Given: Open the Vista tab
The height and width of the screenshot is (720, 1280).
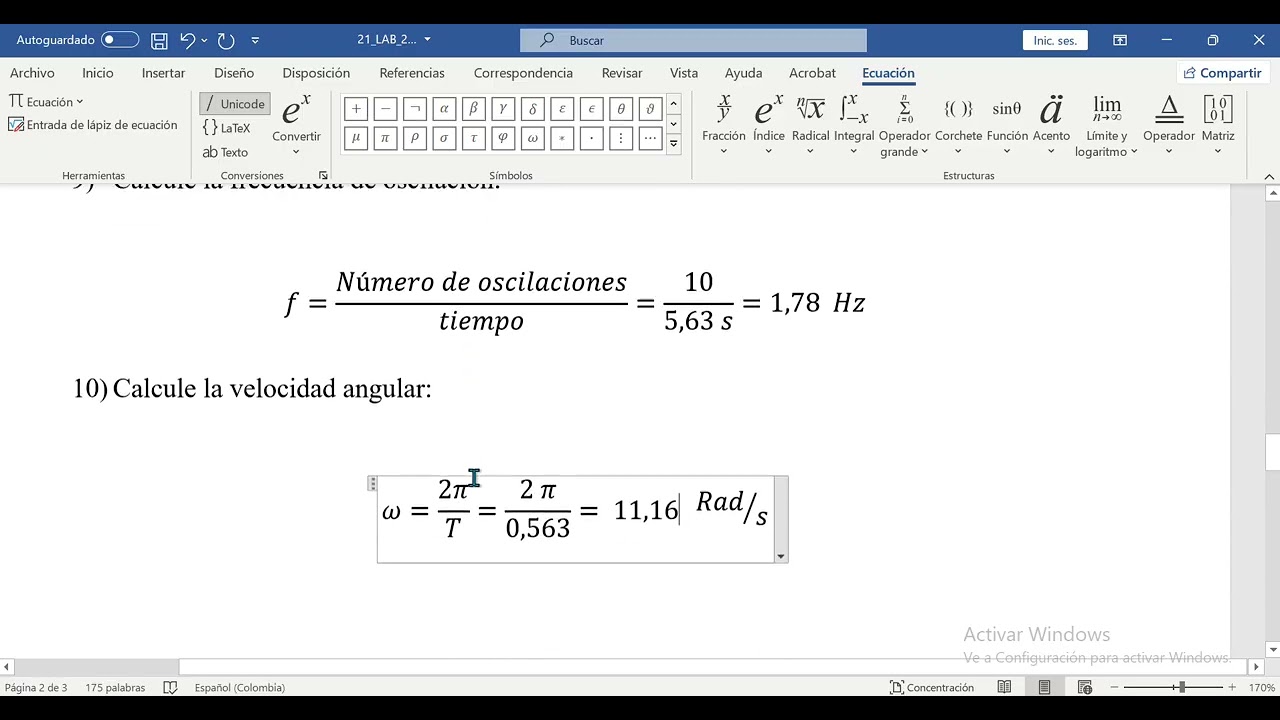Looking at the screenshot, I should click(684, 73).
